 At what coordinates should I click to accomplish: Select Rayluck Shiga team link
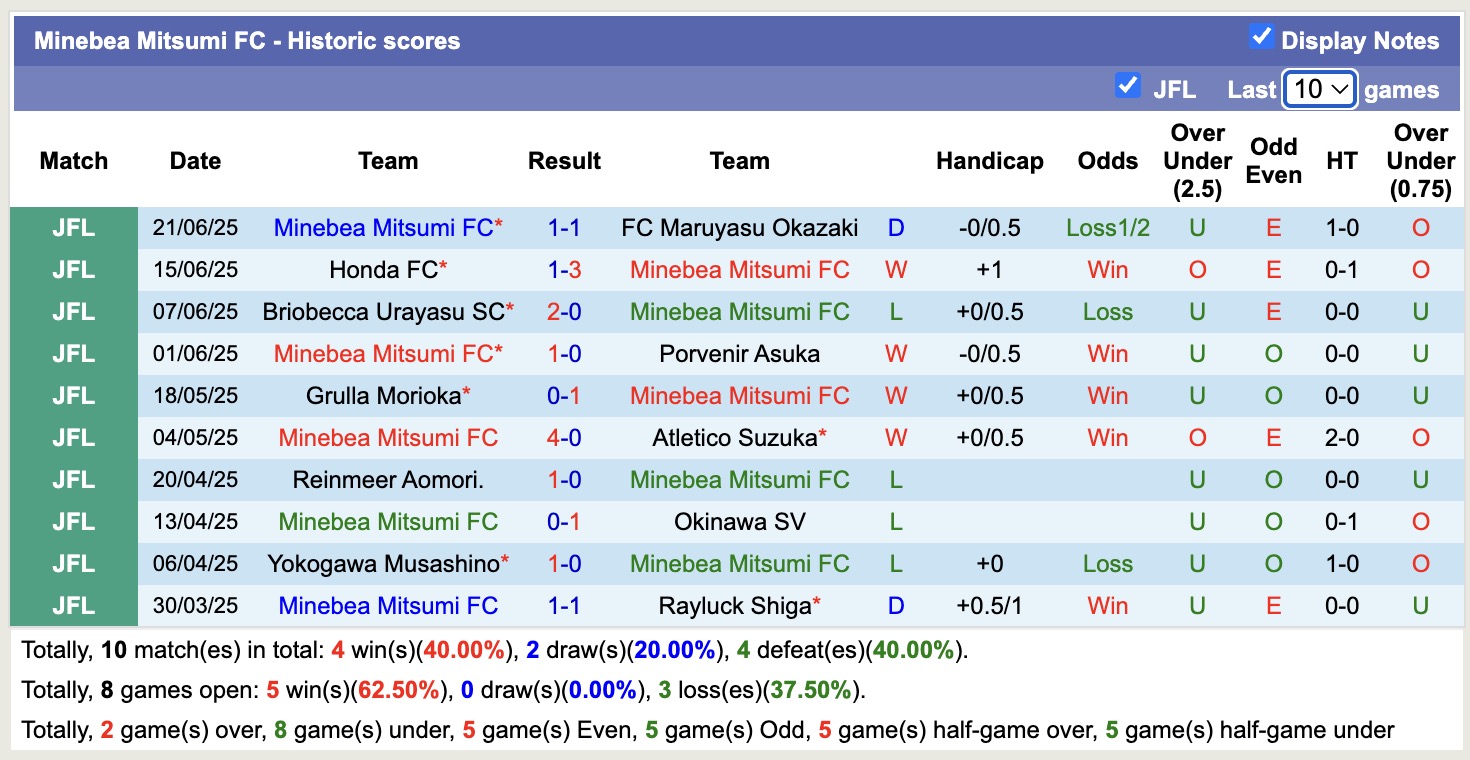click(735, 606)
